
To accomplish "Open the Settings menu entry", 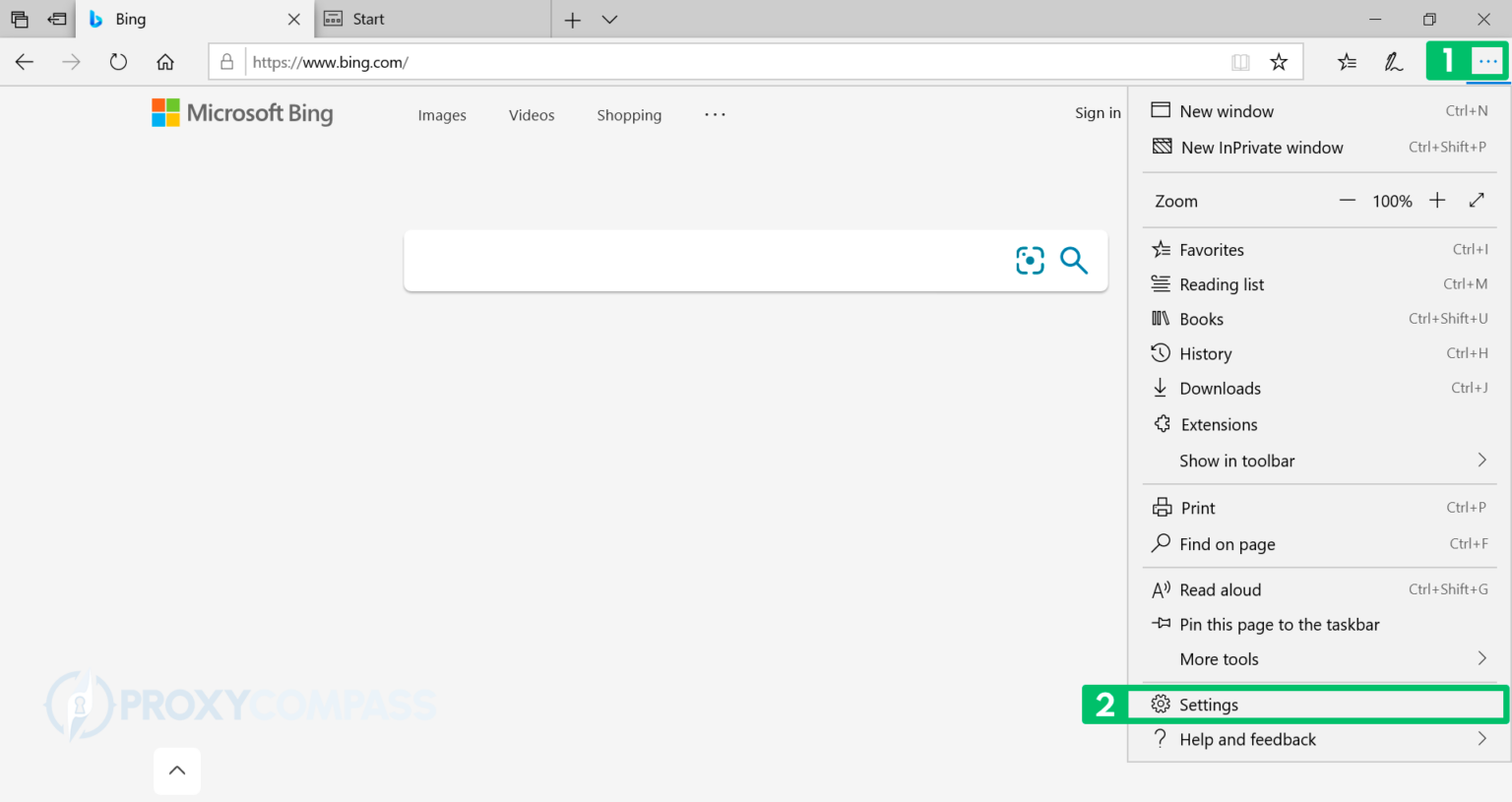I will (x=1209, y=704).
